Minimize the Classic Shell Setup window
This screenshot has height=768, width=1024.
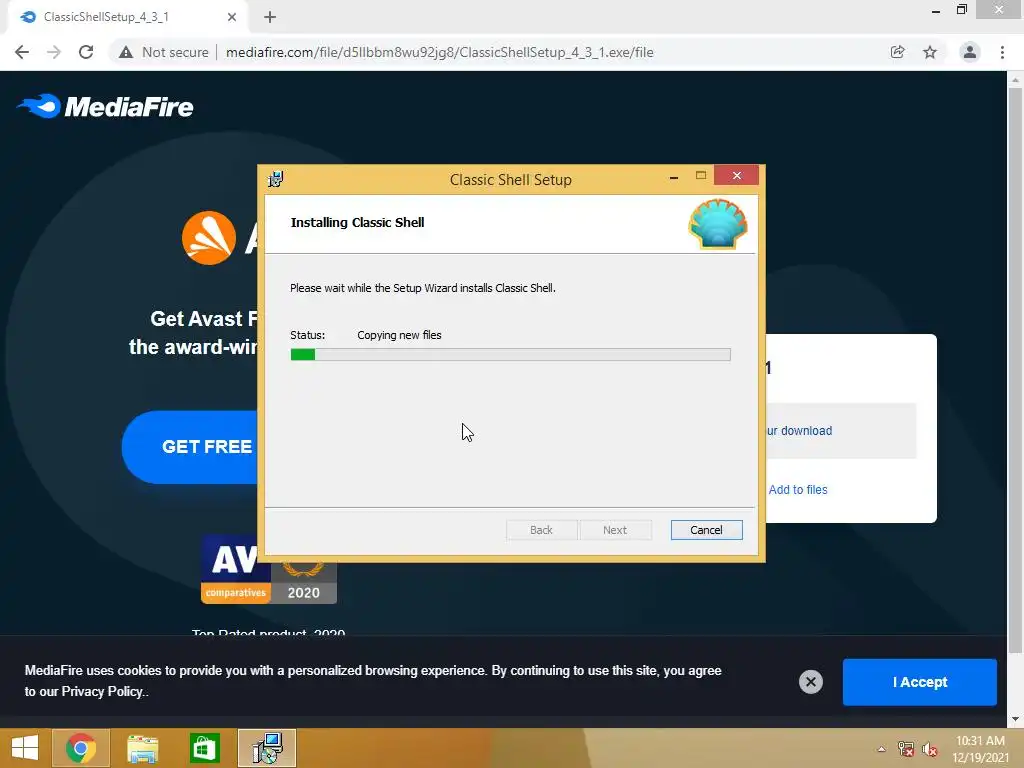tap(674, 176)
